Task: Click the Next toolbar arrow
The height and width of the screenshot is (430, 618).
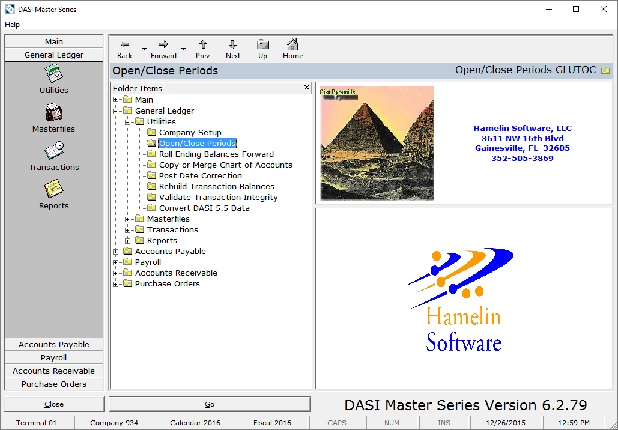Action: [233, 49]
